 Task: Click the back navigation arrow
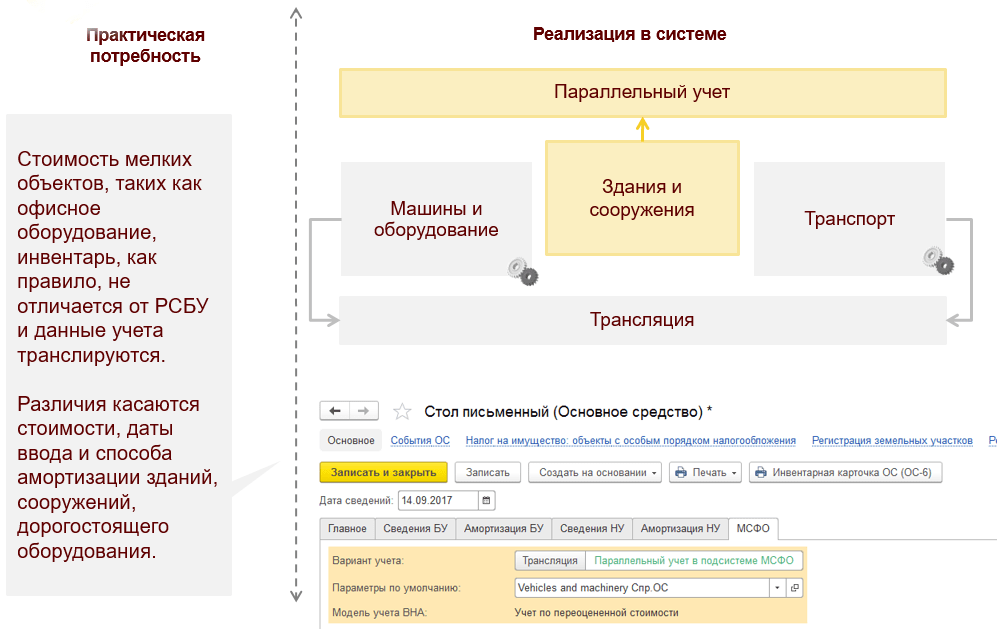tap(335, 411)
